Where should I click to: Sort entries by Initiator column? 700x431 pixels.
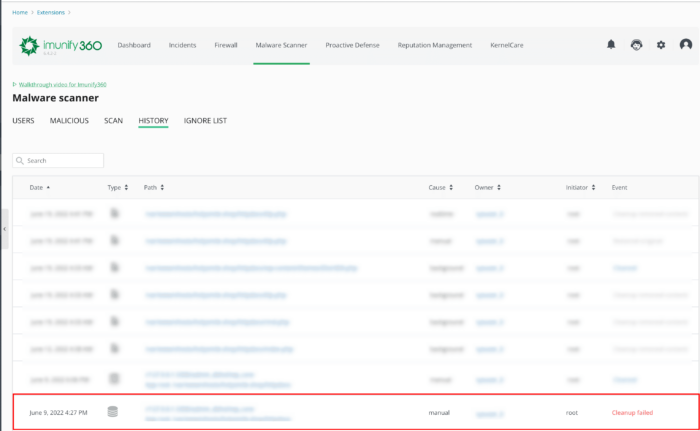581,187
